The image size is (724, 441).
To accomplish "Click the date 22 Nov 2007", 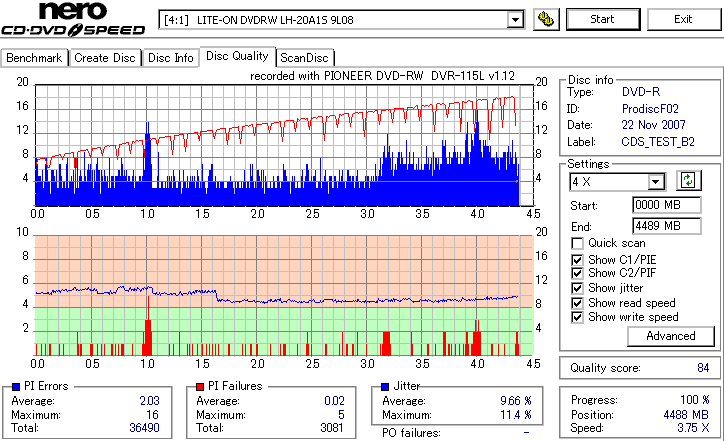I will pos(653,125).
